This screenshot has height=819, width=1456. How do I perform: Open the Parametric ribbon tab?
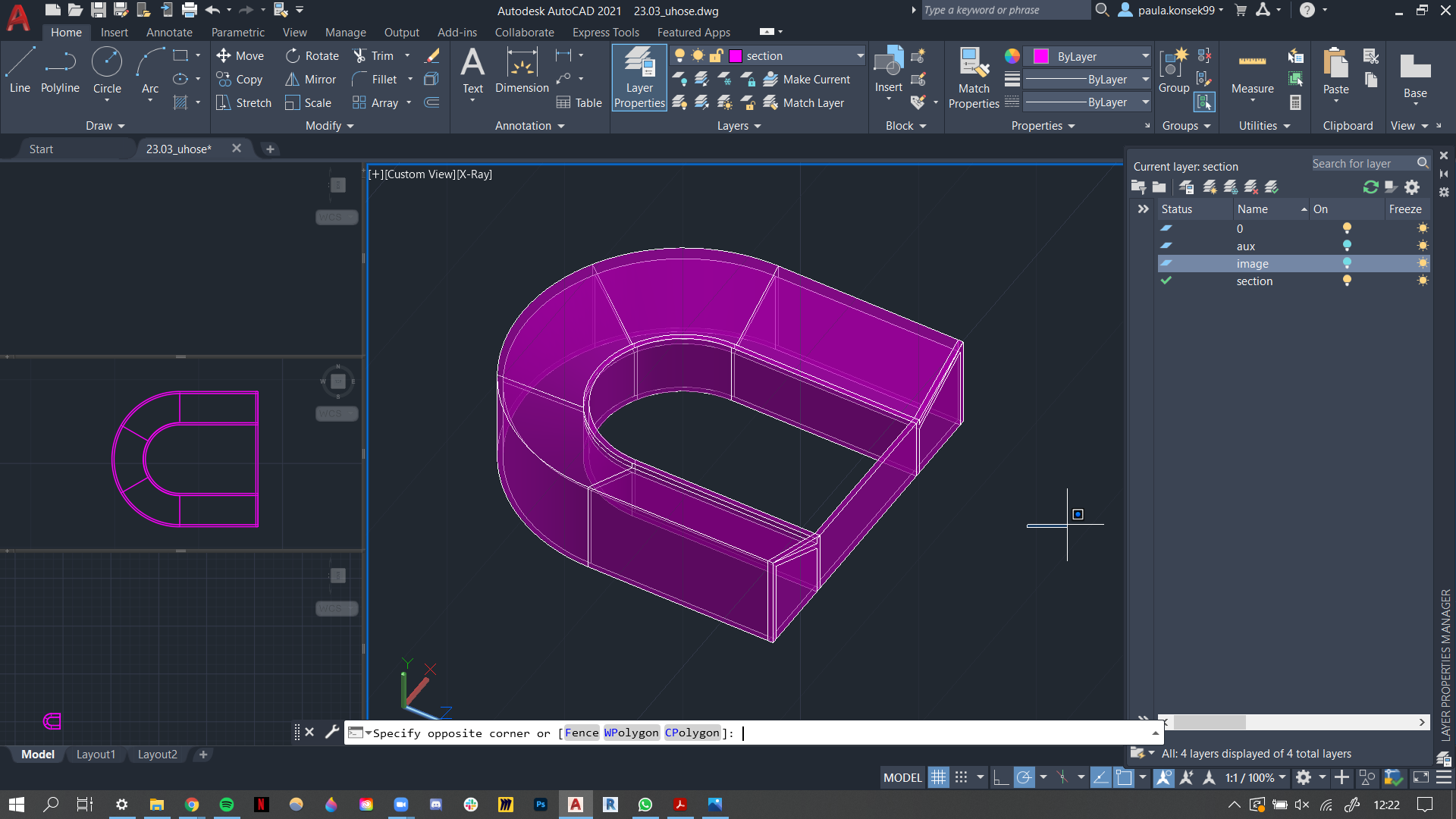pyautogui.click(x=238, y=32)
